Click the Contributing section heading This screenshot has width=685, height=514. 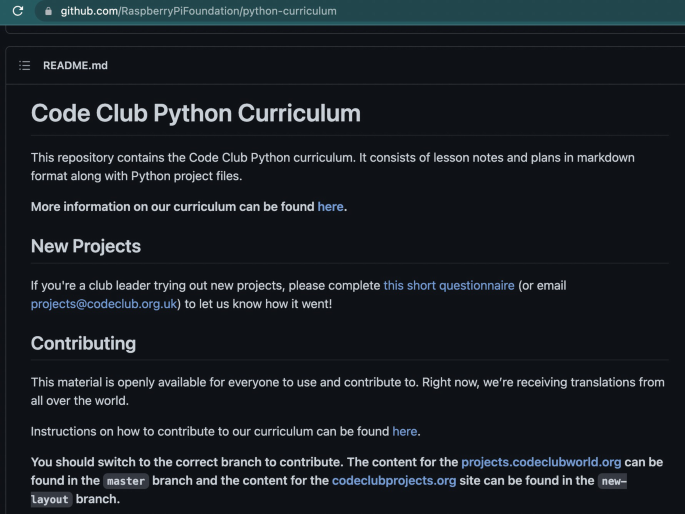(83, 344)
